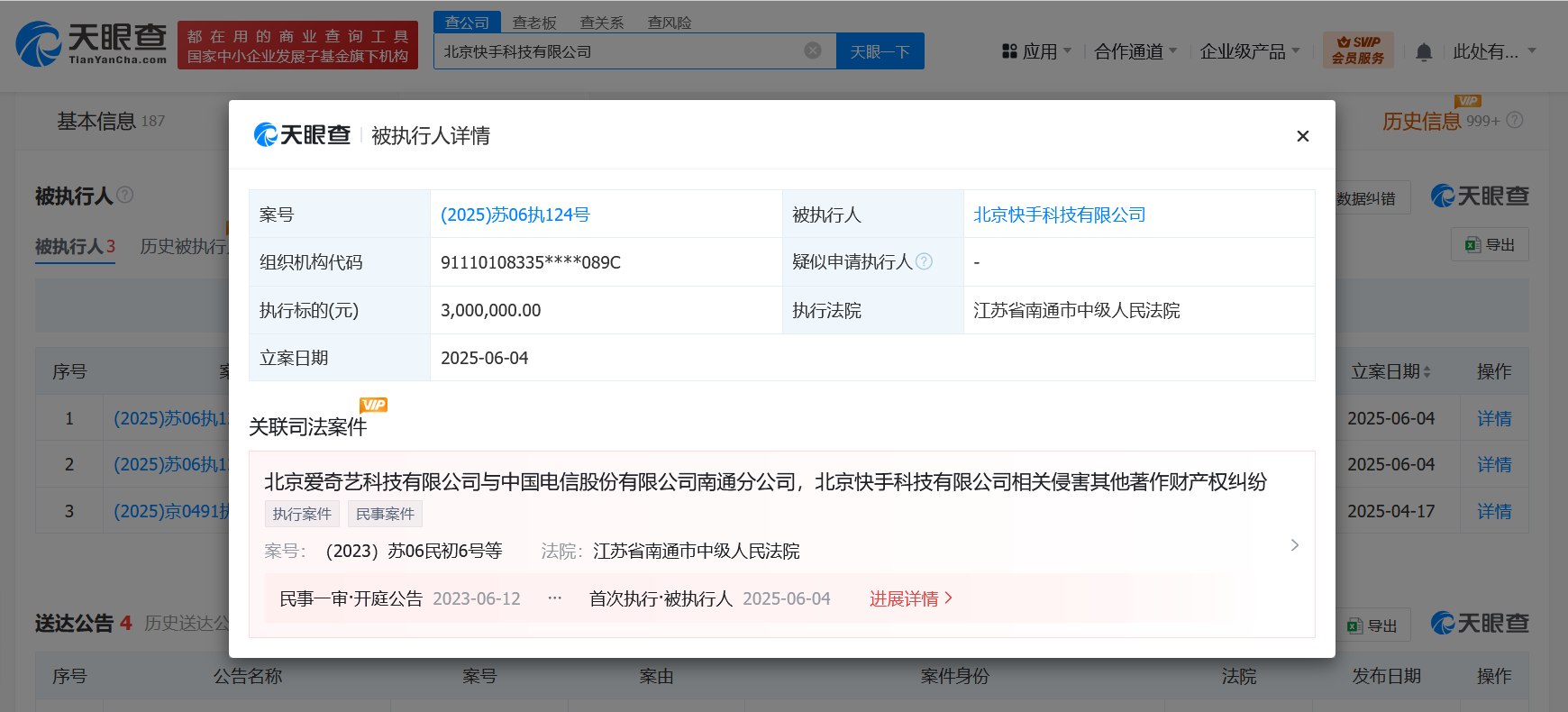Click the ellipsis between case timeline entries
1568x712 pixels.
554,598
